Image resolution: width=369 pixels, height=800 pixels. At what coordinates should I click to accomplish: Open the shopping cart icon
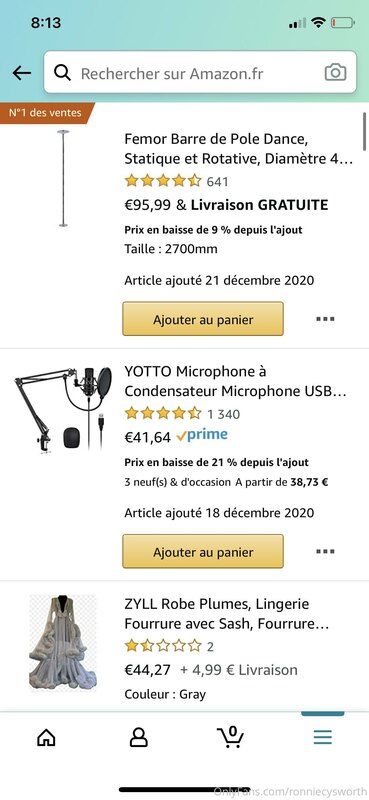point(231,736)
